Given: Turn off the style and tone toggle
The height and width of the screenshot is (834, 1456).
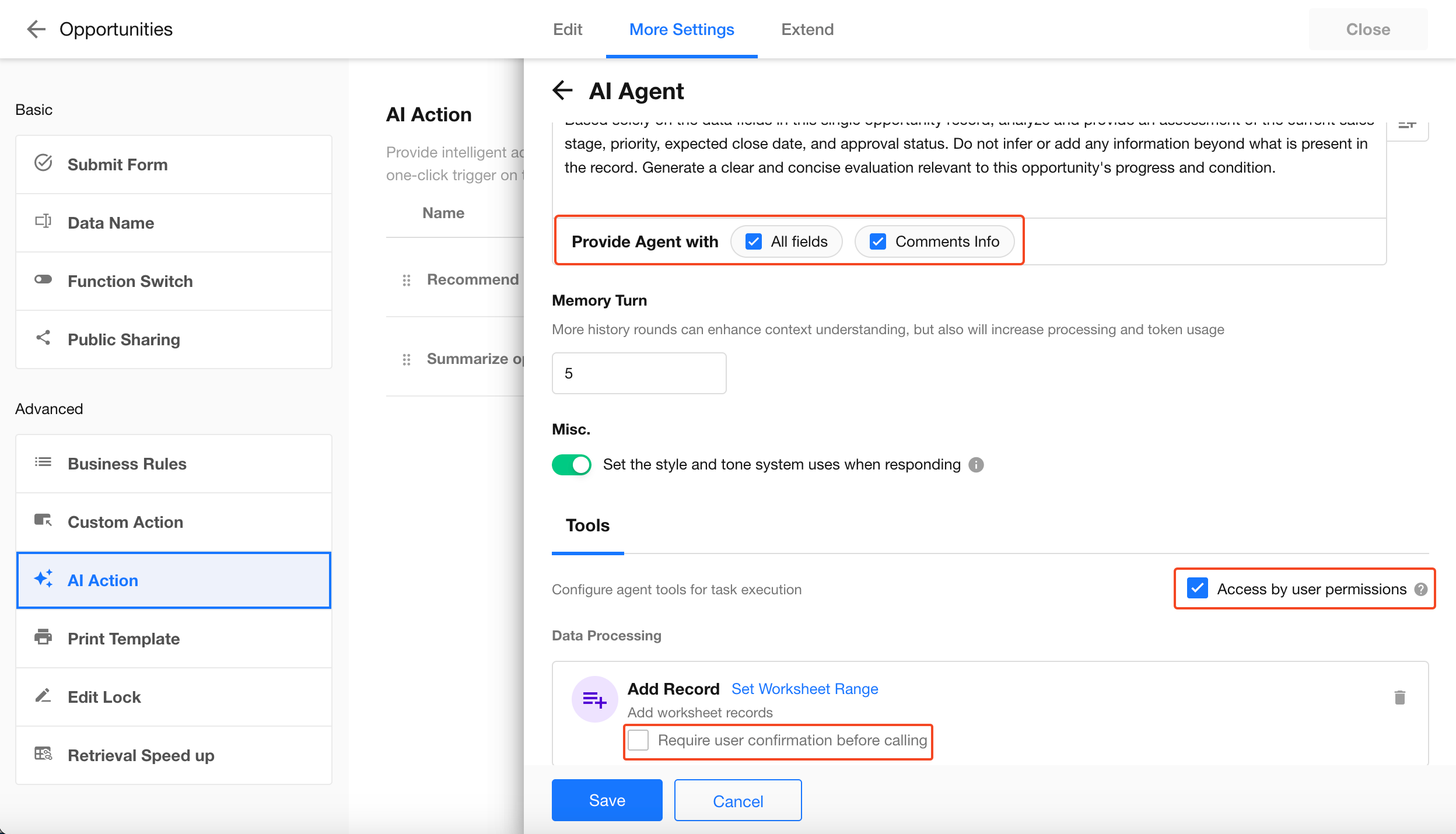Looking at the screenshot, I should [572, 465].
